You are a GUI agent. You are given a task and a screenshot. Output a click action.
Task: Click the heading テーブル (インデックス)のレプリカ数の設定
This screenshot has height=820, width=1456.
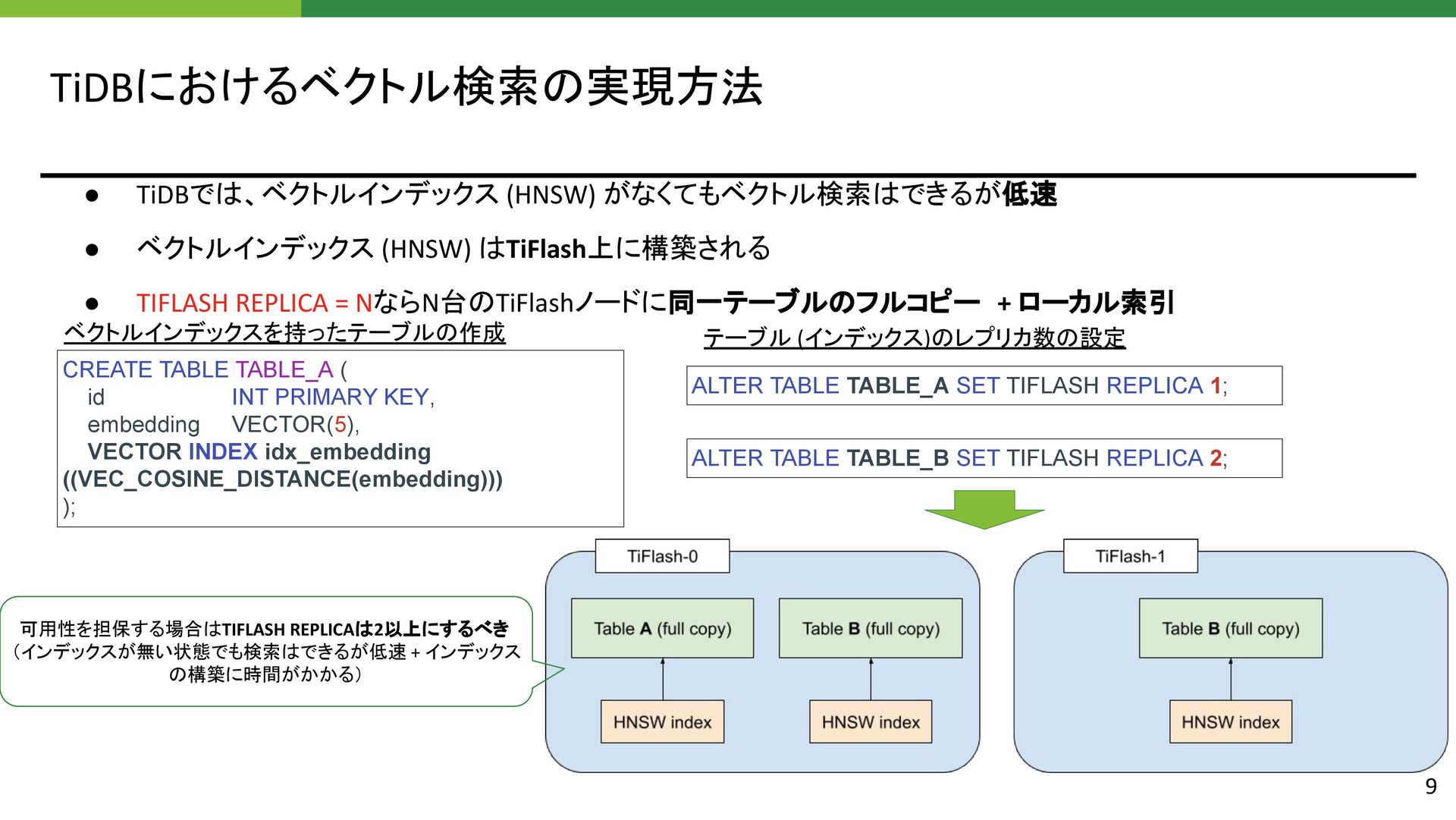click(914, 338)
